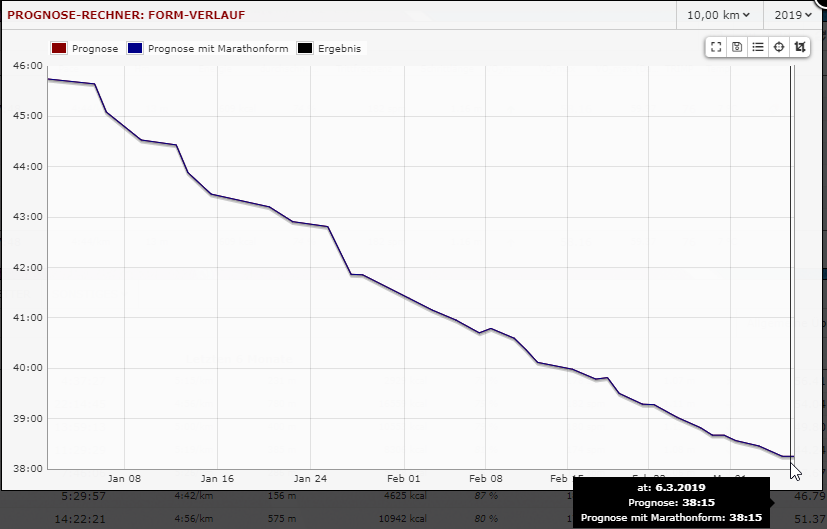
Task: Toggle the Ergebnis series in legend
Action: (x=339, y=48)
